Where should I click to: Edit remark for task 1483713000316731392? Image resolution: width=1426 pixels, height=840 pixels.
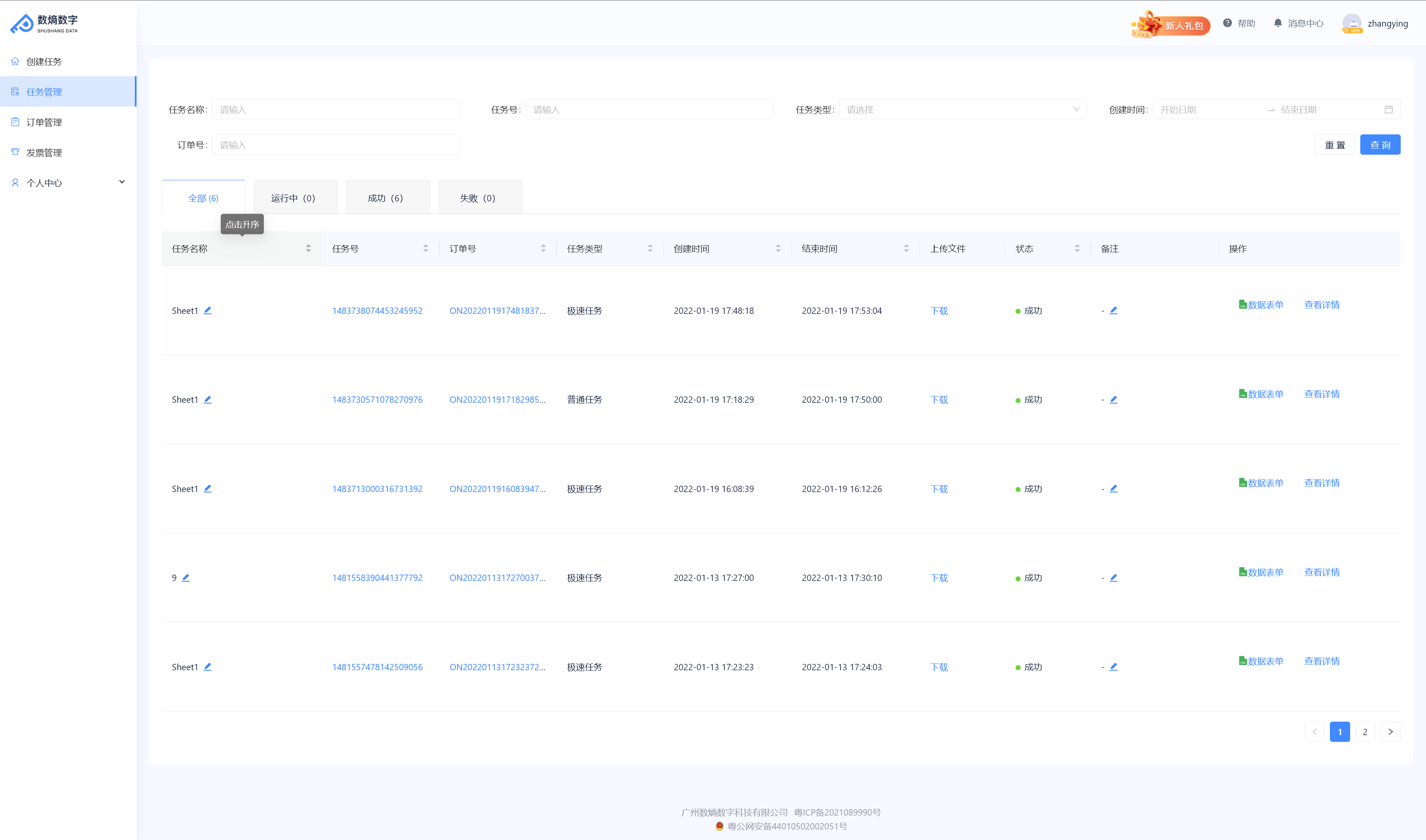coord(1113,489)
